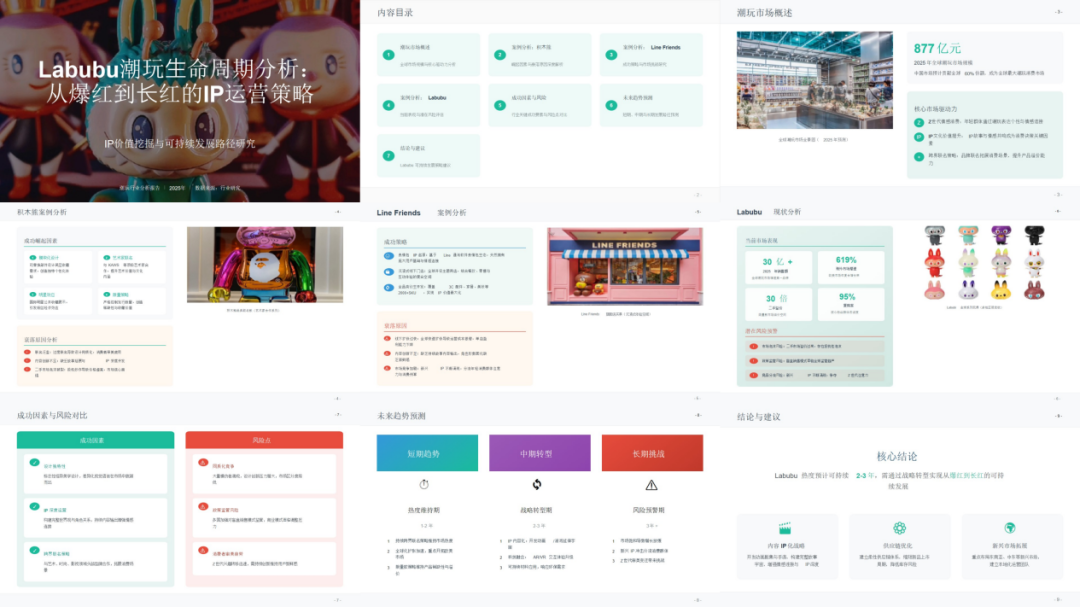Select the 当前市场表现 heading
The image size is (1080, 607).
coord(761,240)
